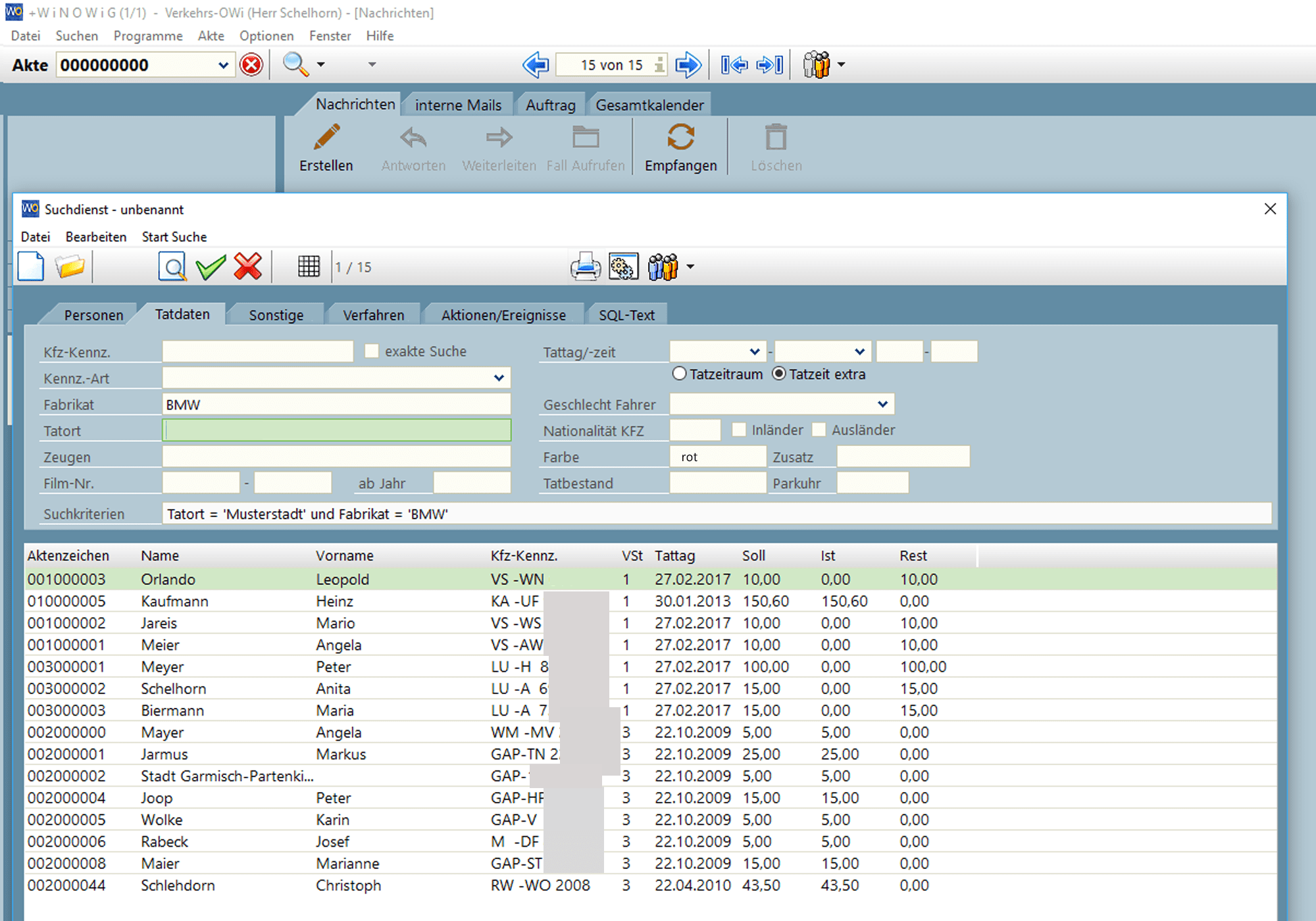Viewport: 1316px width, 921px height.
Task: Open the Geschlecht Fahrer dropdown
Action: tap(882, 404)
